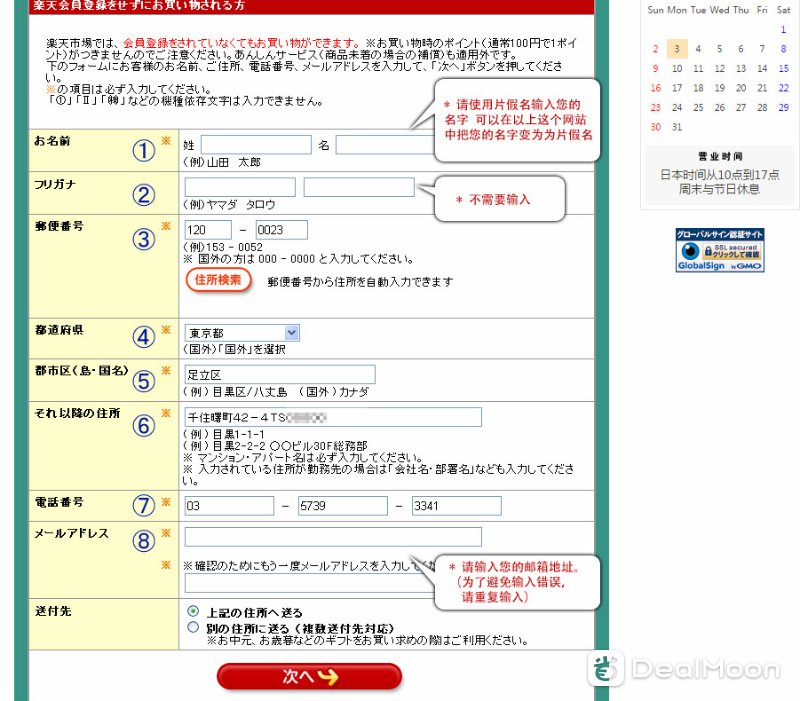
Task: Click the GlobalSign SSL secured seal
Action: point(719,250)
